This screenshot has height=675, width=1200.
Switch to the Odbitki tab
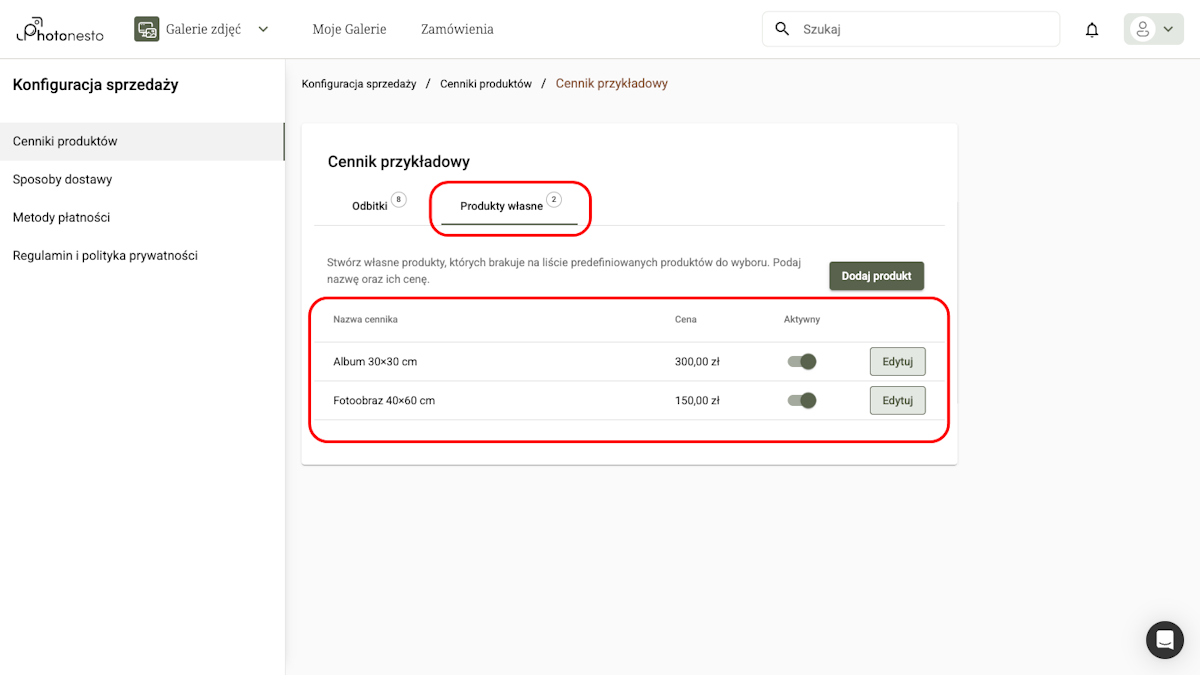[370, 206]
